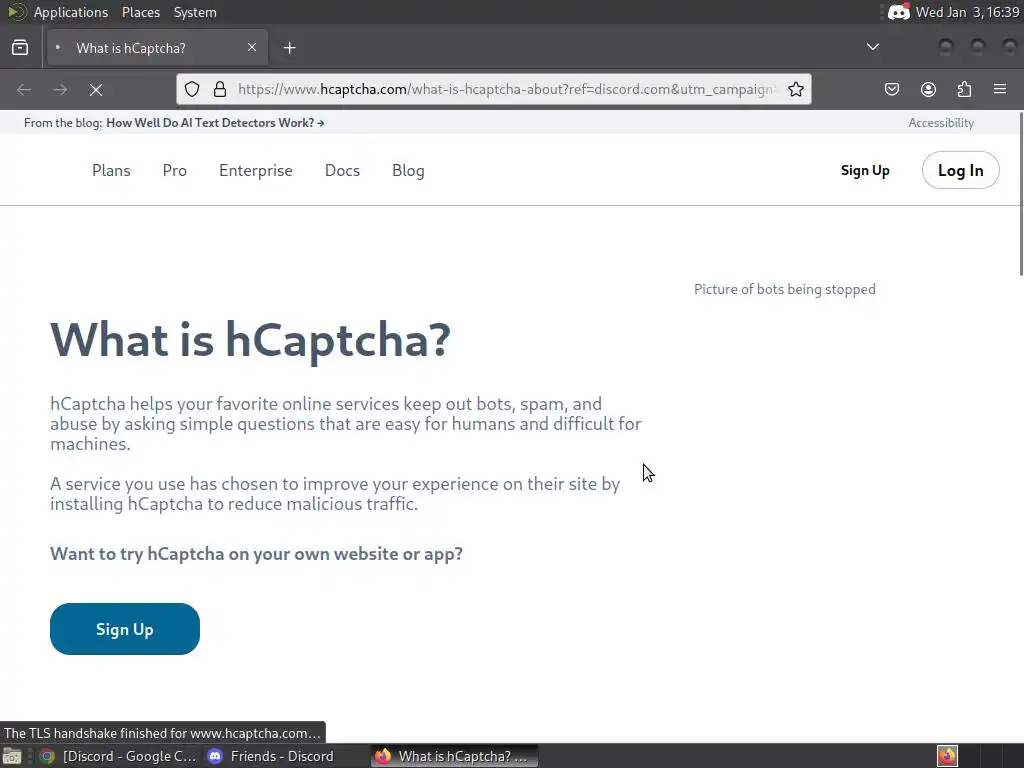Viewport: 1024px width, 768px height.
Task: Go back with the back arrow
Action: [24, 89]
